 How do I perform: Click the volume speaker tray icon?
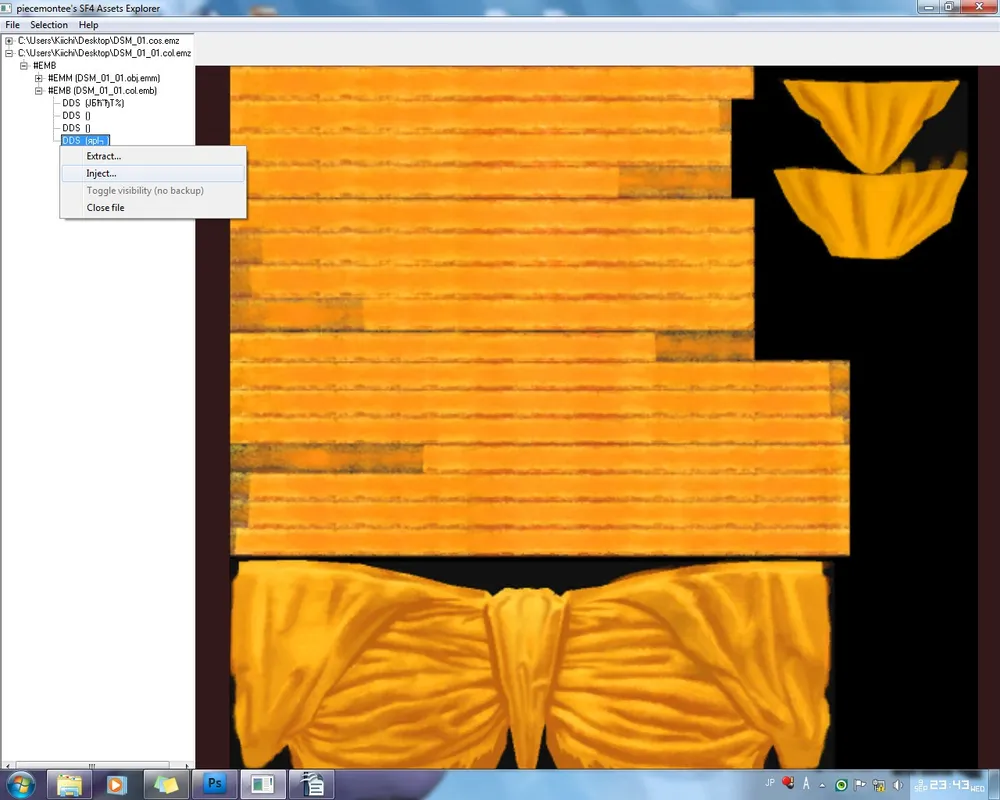[x=897, y=784]
